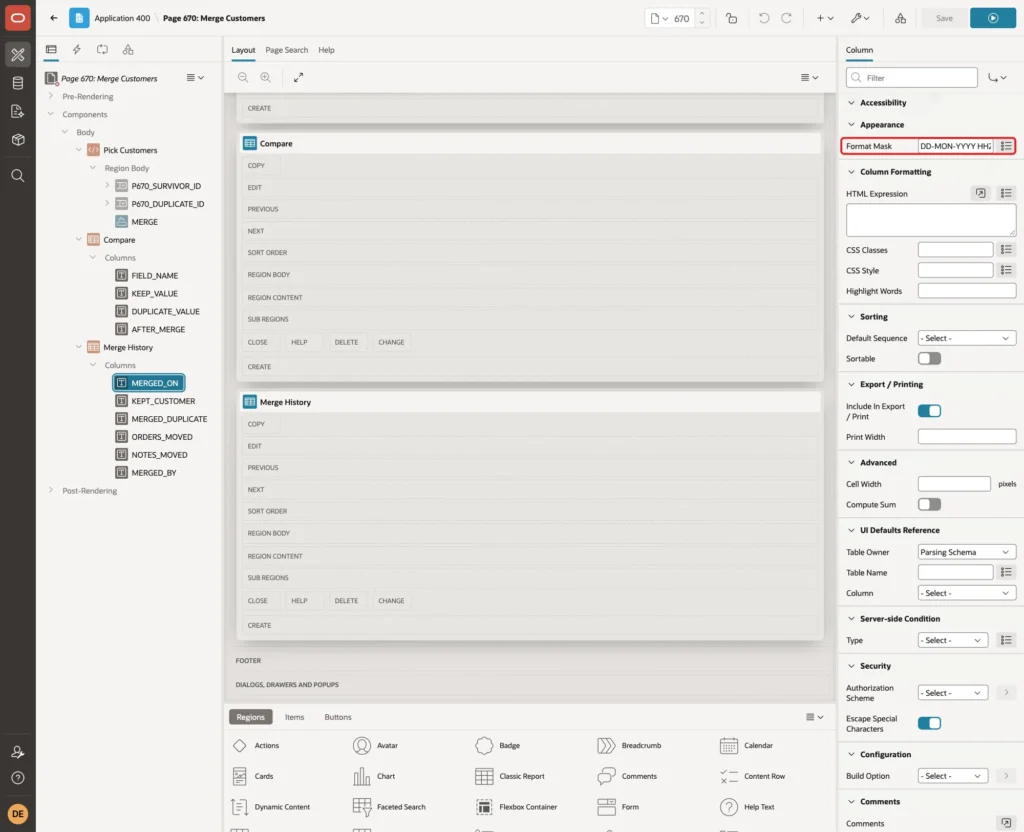Pick the Classic Report region from gallery
The height and width of the screenshot is (832, 1024).
click(510, 776)
